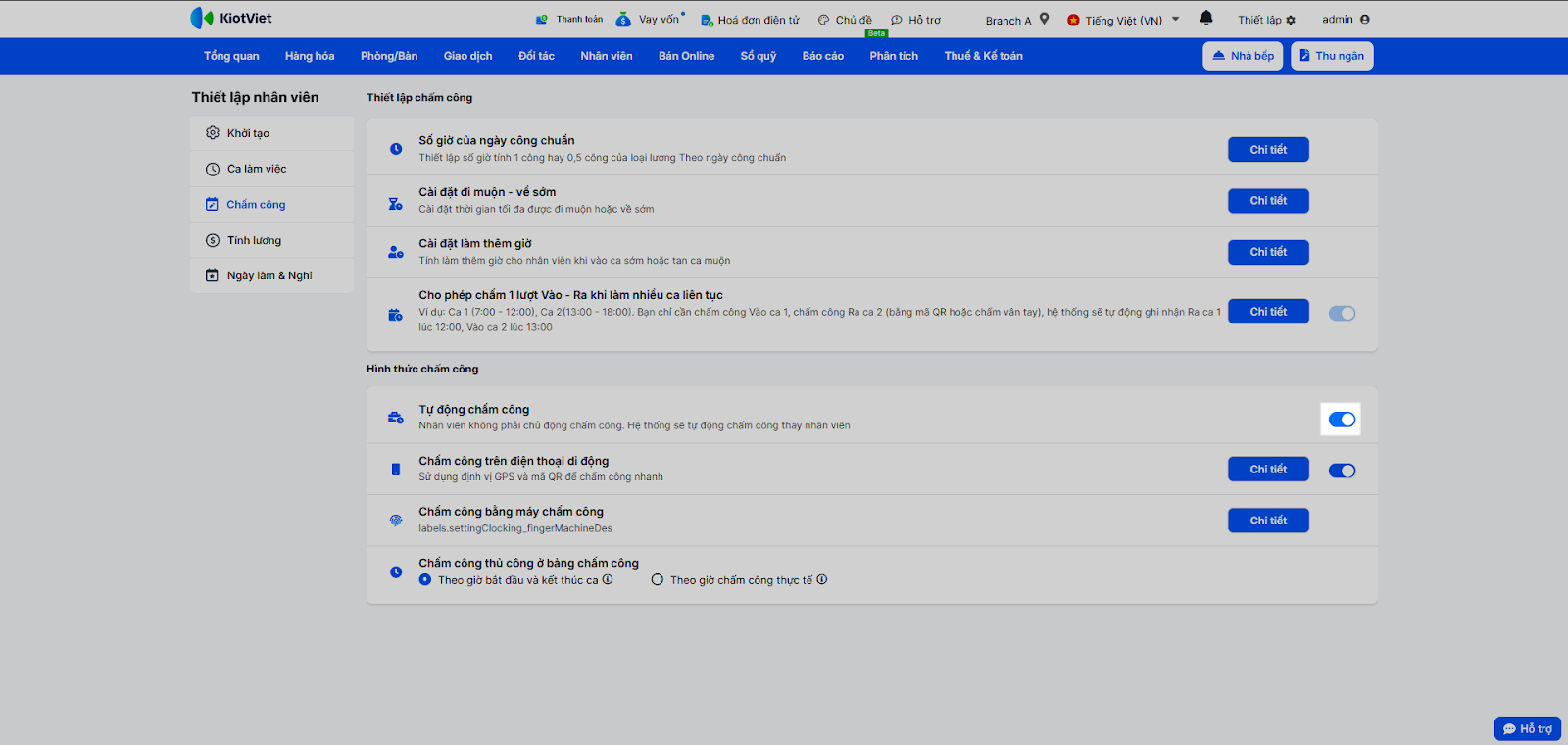This screenshot has height=745, width=1568.
Task: Click Chi tiết for Cài đặt làm thêm giờ
Action: (1268, 252)
